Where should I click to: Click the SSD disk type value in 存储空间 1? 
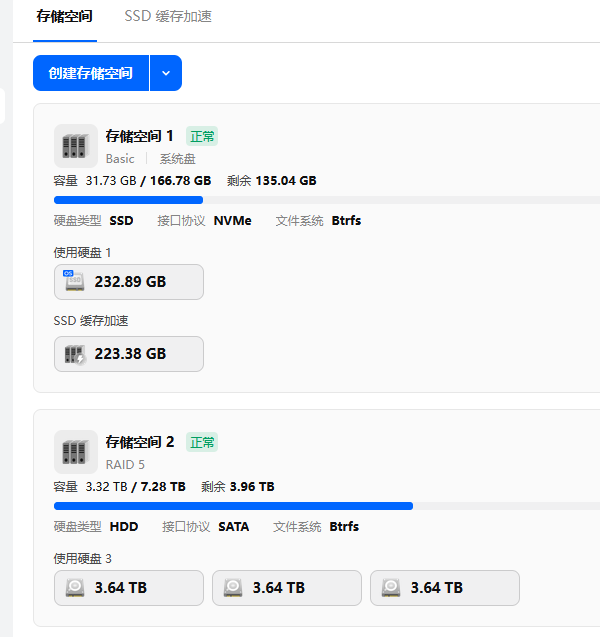point(121,221)
